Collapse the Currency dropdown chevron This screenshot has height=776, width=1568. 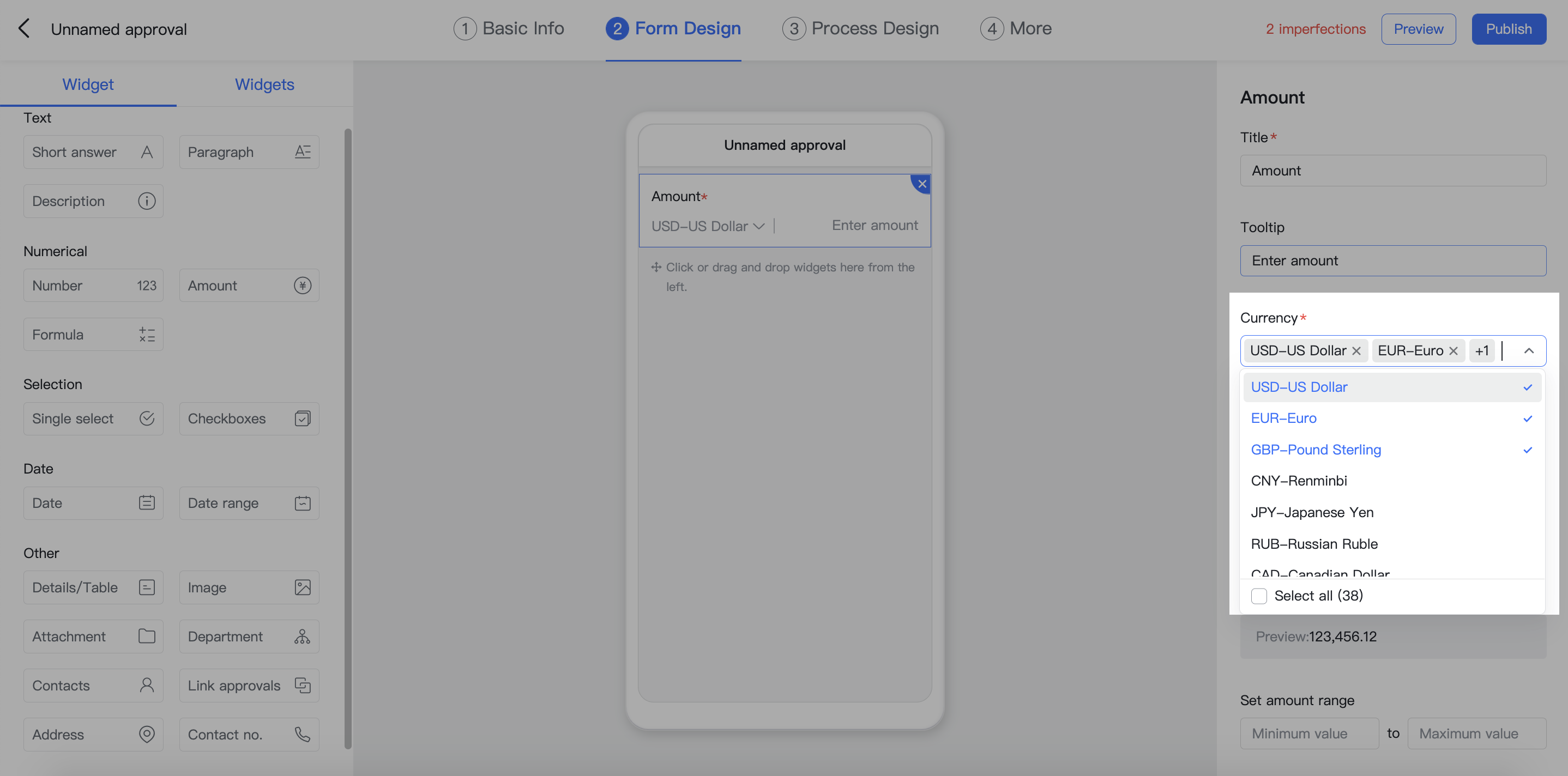pos(1528,351)
